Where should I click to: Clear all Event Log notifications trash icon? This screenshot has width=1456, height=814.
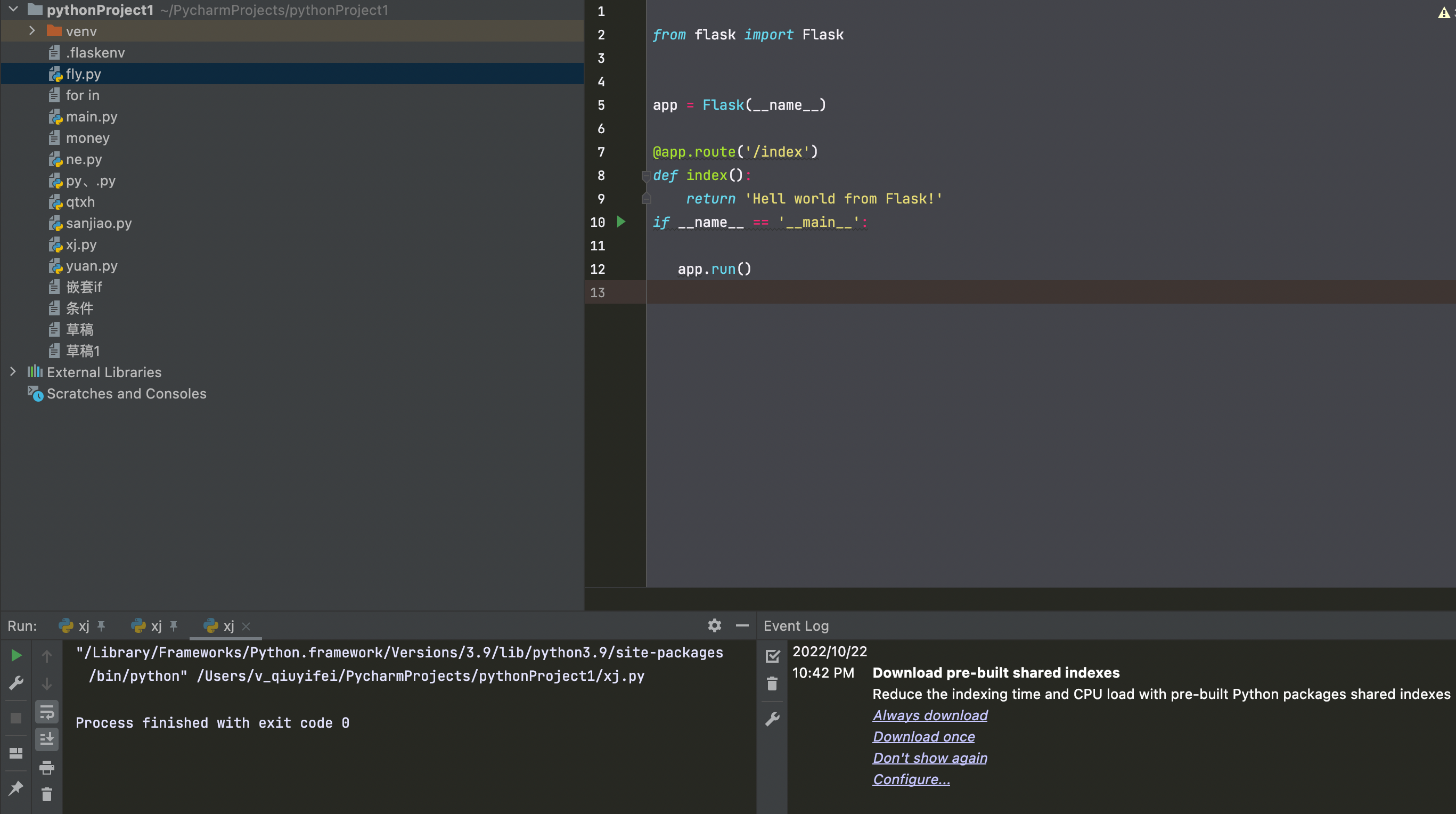click(x=772, y=684)
